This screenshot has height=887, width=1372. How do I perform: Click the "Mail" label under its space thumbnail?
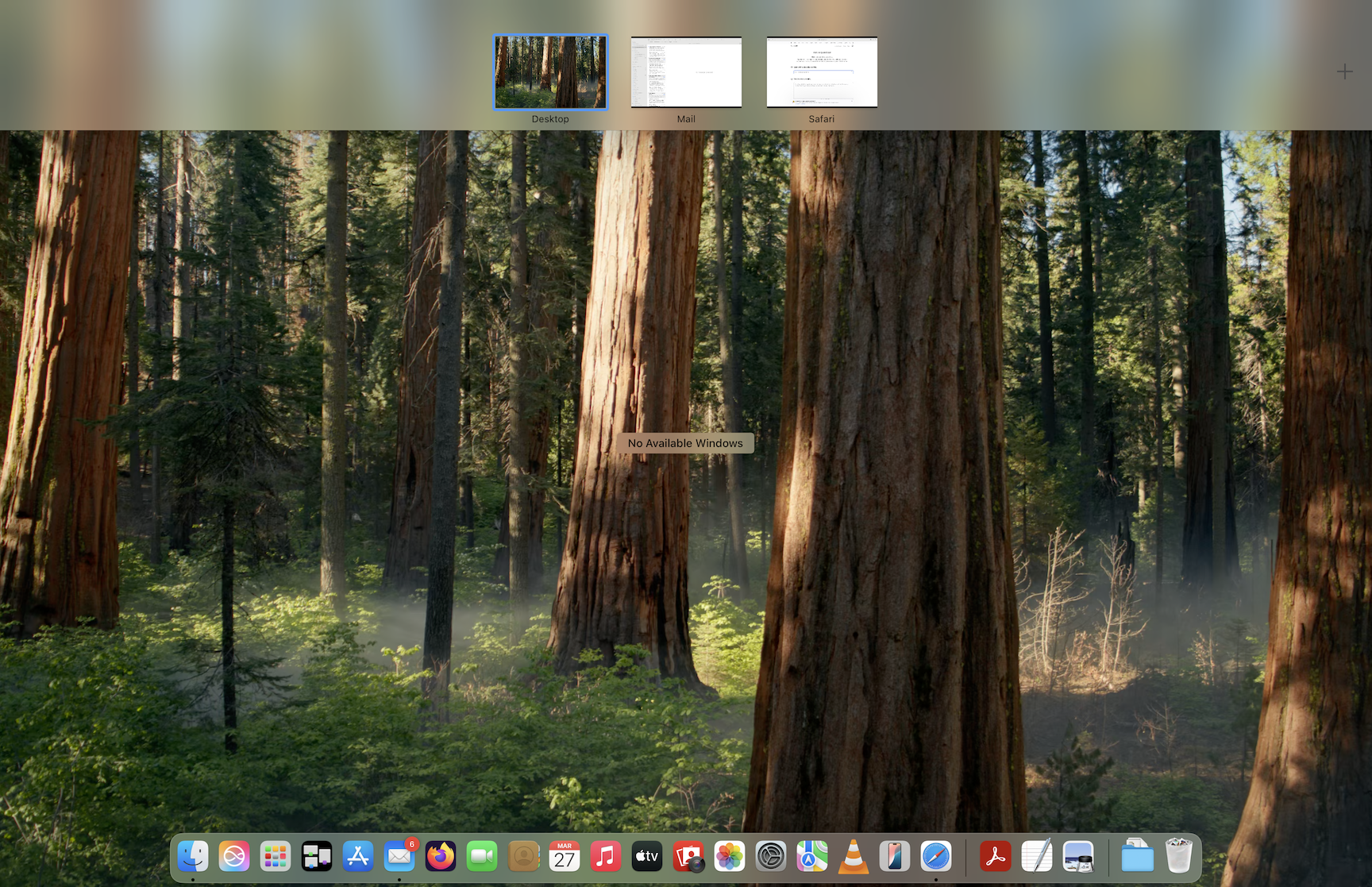(x=686, y=119)
